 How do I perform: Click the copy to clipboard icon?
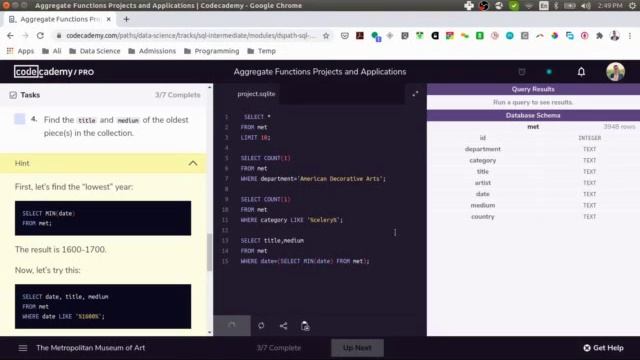[305, 325]
